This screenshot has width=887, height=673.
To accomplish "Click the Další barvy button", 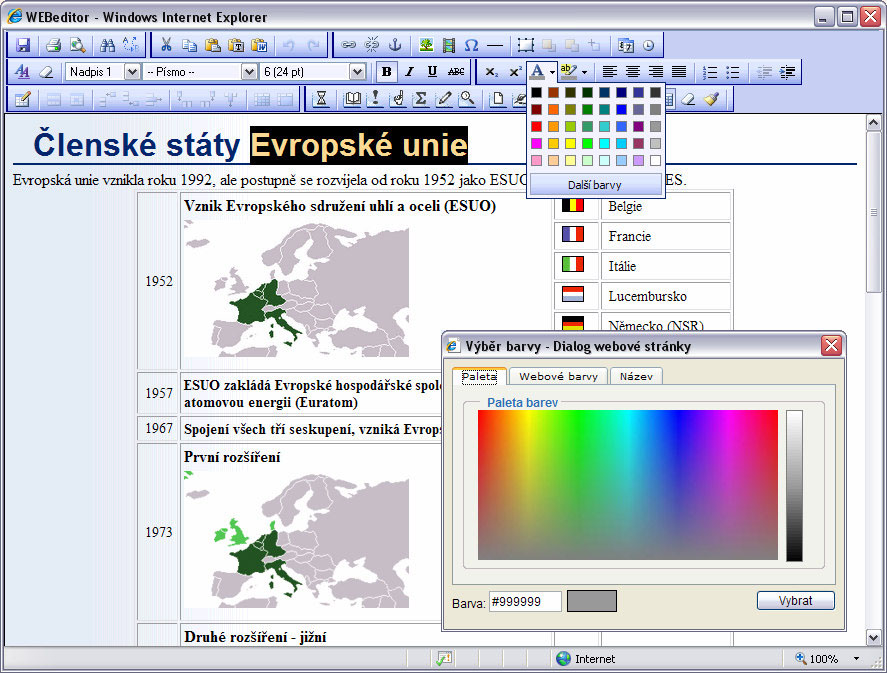I will click(595, 185).
